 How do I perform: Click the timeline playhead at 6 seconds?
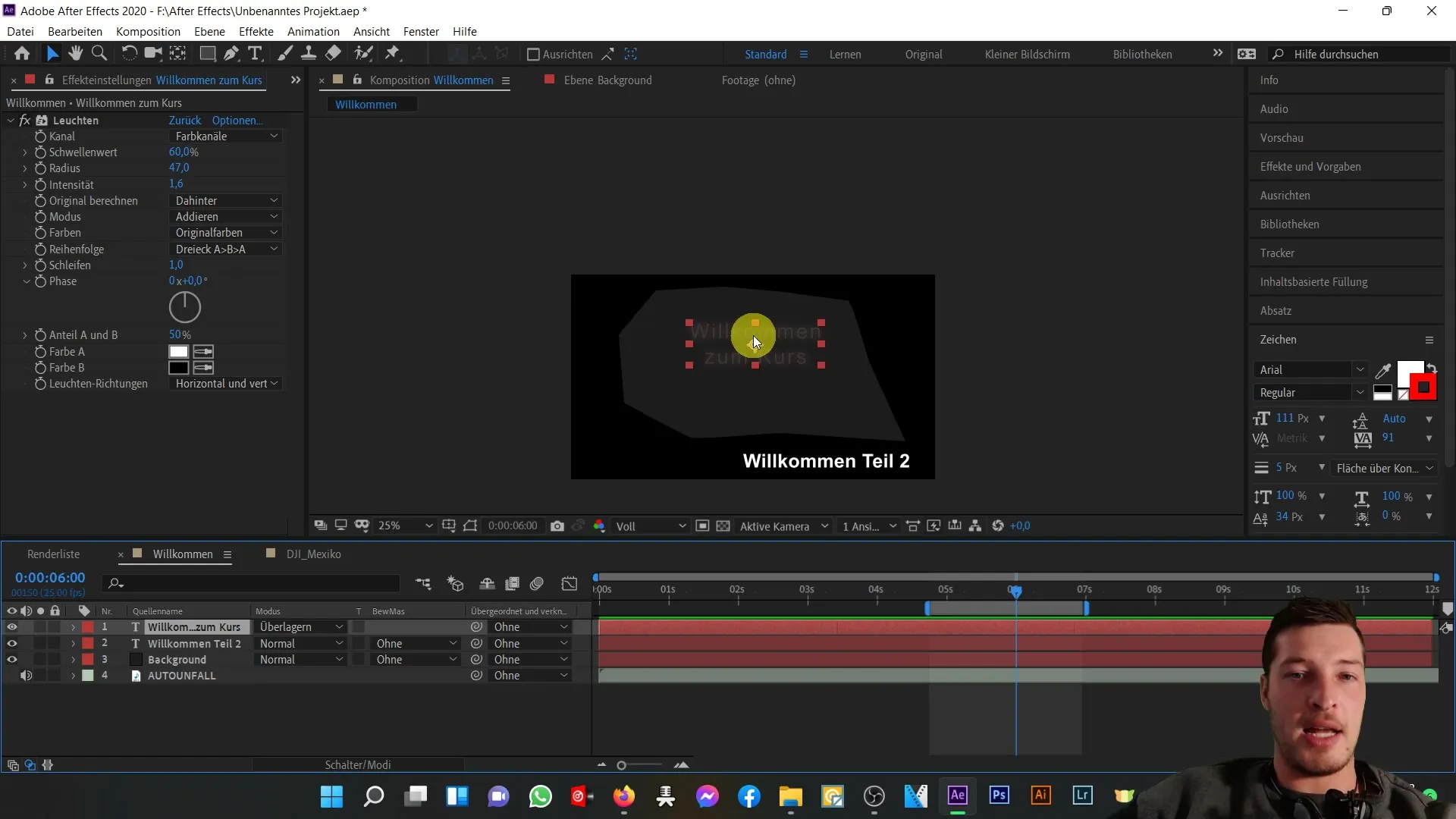pyautogui.click(x=1016, y=589)
